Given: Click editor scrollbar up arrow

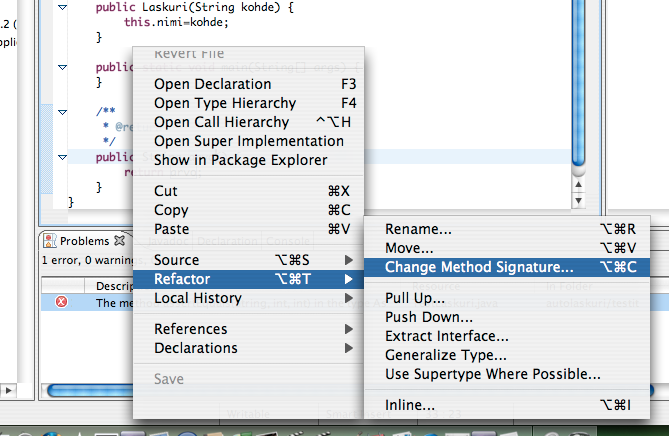Looking at the screenshot, I should click(578, 184).
